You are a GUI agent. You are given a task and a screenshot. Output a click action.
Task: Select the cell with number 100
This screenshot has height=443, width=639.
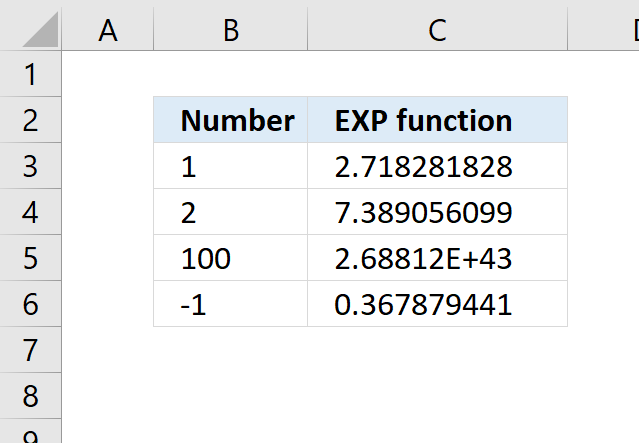[x=231, y=258]
